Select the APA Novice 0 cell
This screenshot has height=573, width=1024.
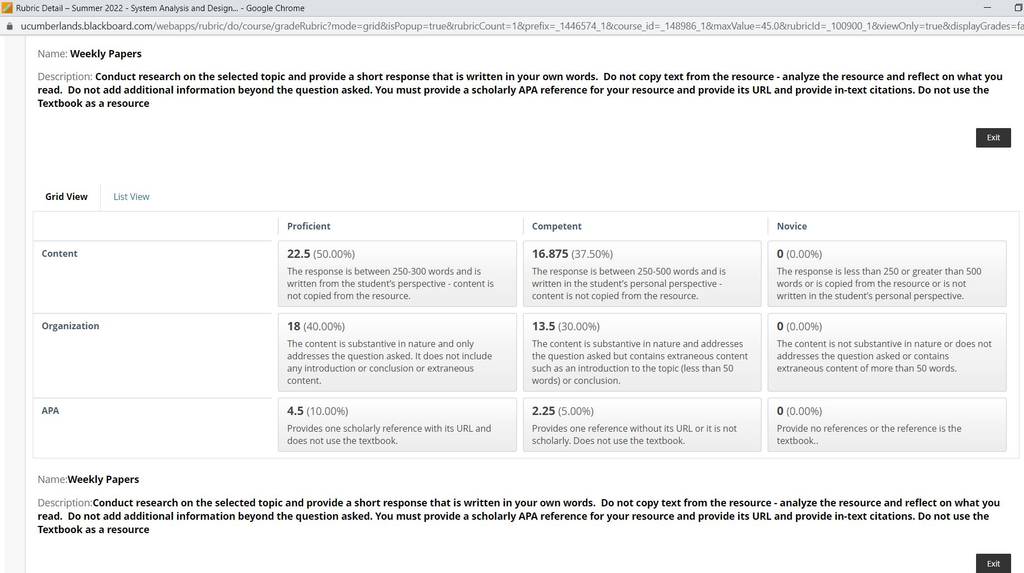point(887,425)
